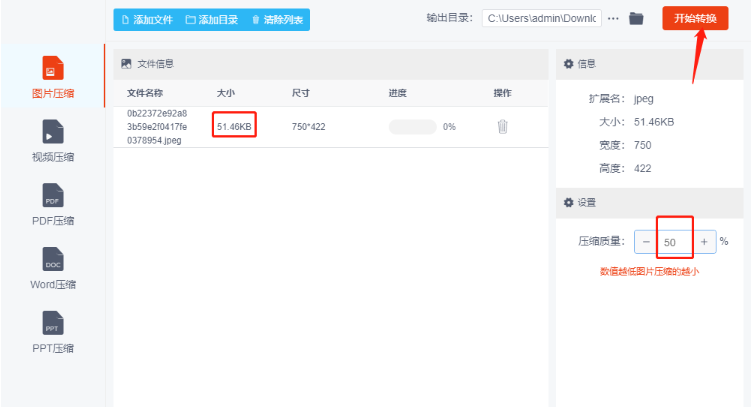Decrease compression quality with minus button
Screen dimensions: 751x407
tap(646, 242)
